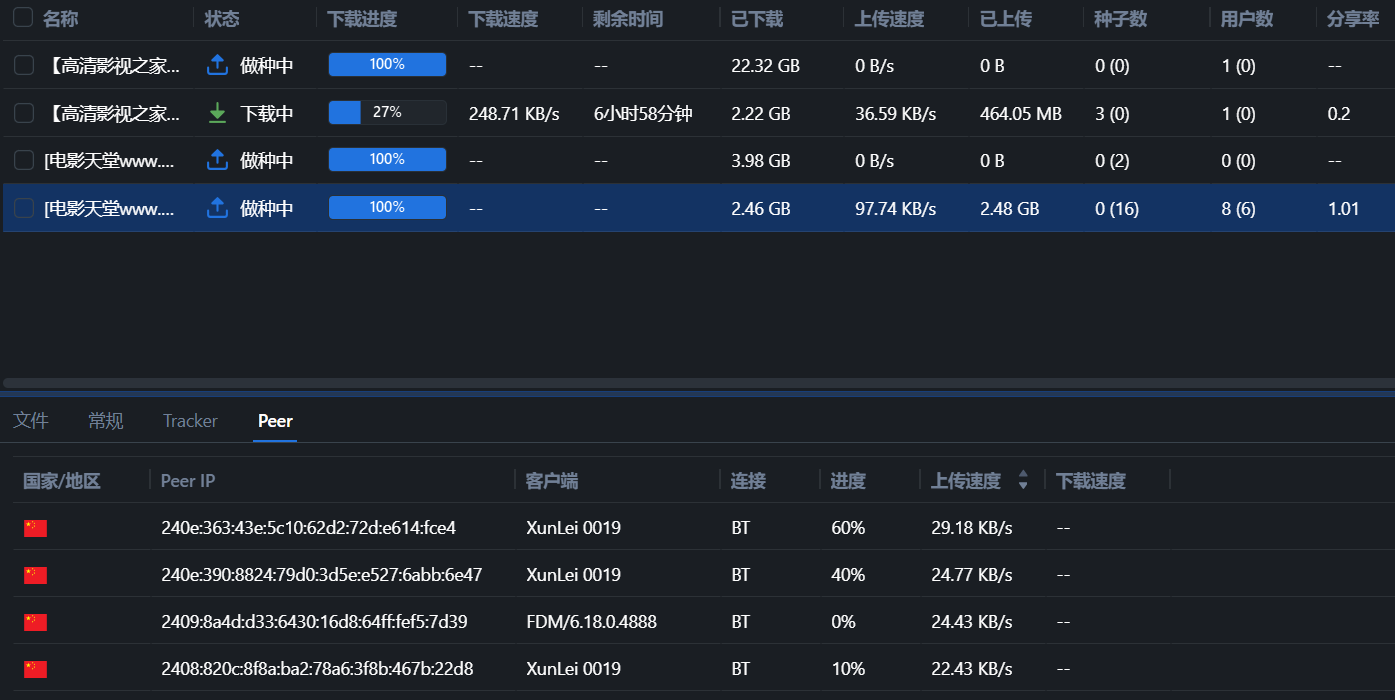This screenshot has height=700, width=1395.
Task: Click the flag icon next to FDM/6.18.0.4888 peer
Action: pos(36,622)
